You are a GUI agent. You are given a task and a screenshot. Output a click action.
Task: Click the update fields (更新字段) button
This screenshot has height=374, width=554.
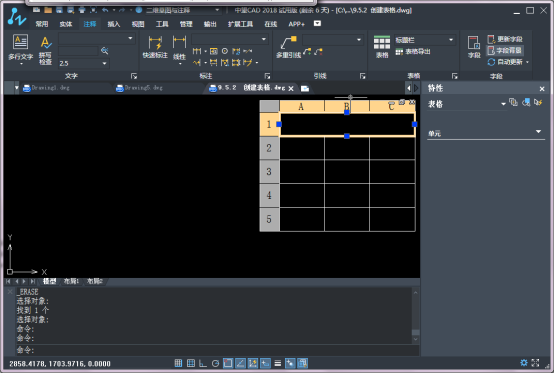pyautogui.click(x=505, y=39)
